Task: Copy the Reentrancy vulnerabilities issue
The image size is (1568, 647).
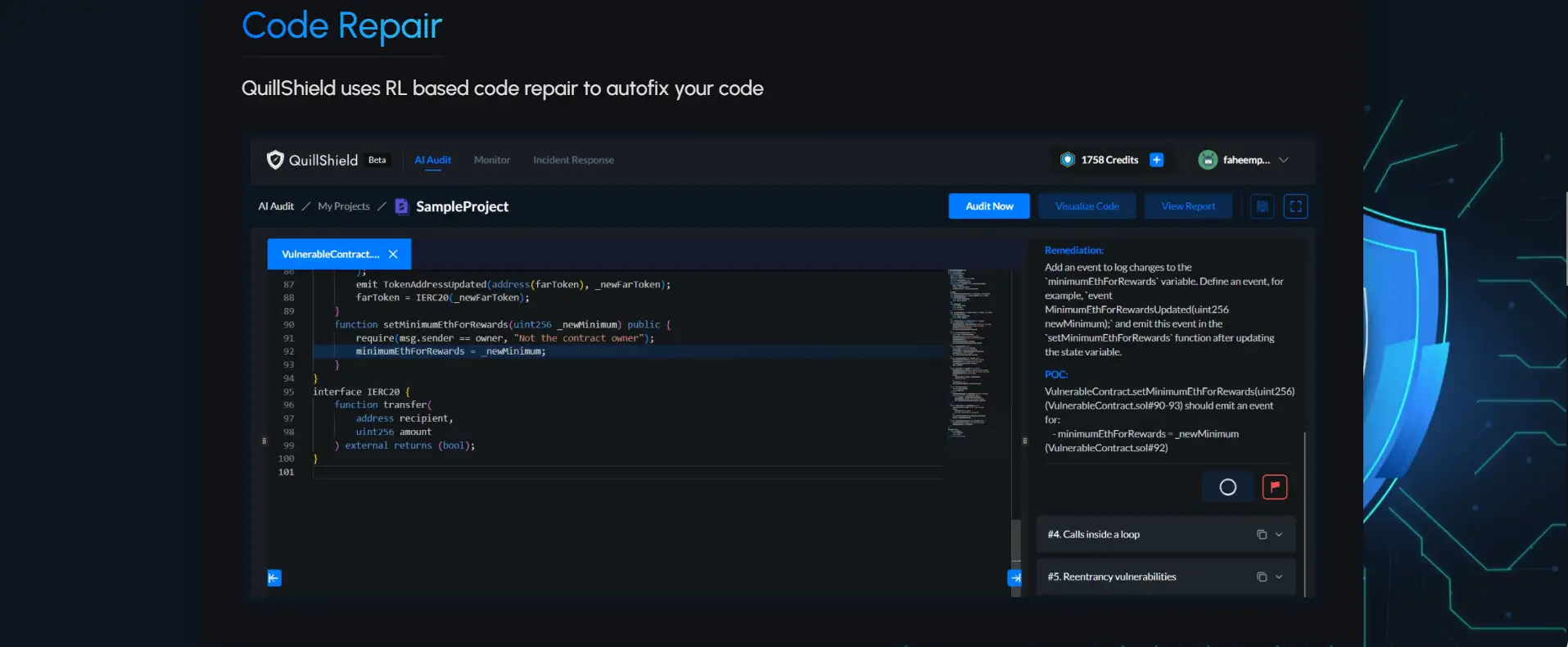Action: tap(1261, 577)
